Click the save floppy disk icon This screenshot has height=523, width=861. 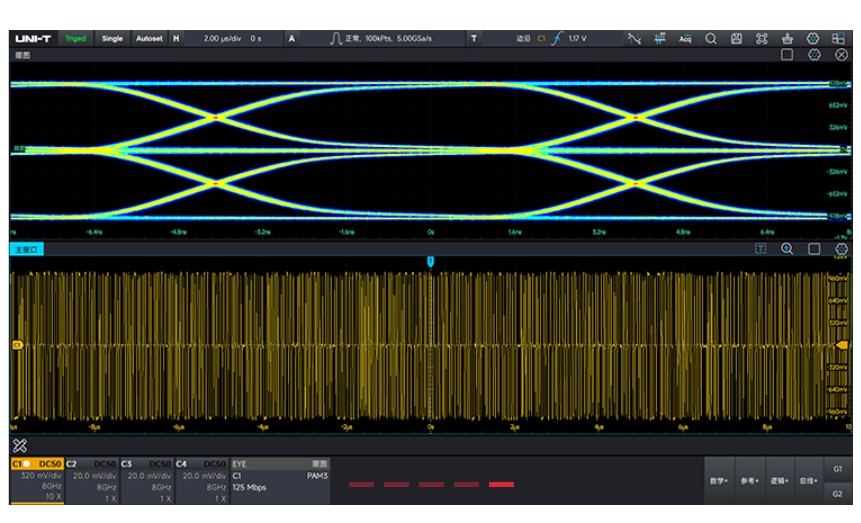pos(736,39)
